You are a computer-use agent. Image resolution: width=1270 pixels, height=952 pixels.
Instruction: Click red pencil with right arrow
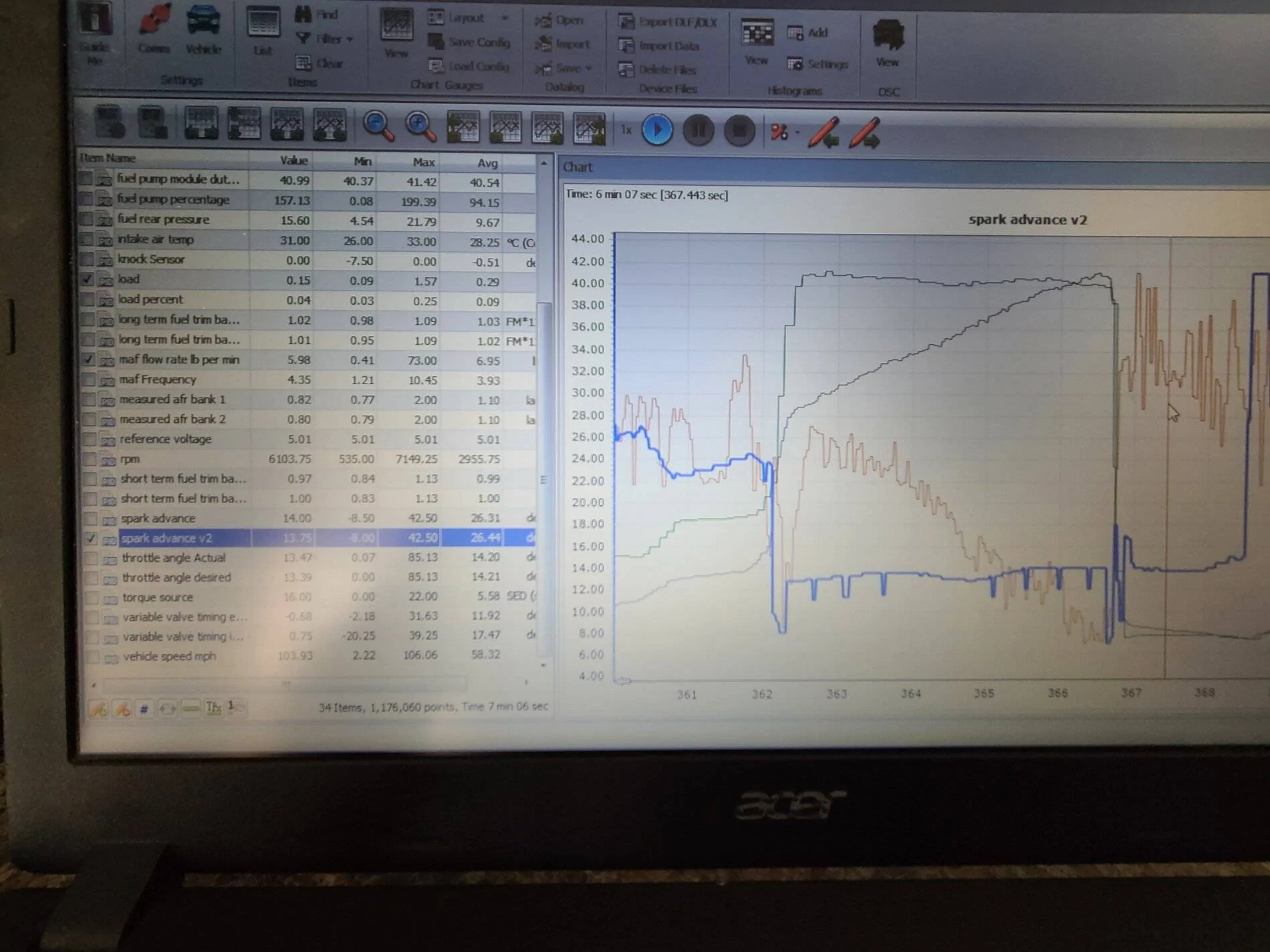(865, 132)
